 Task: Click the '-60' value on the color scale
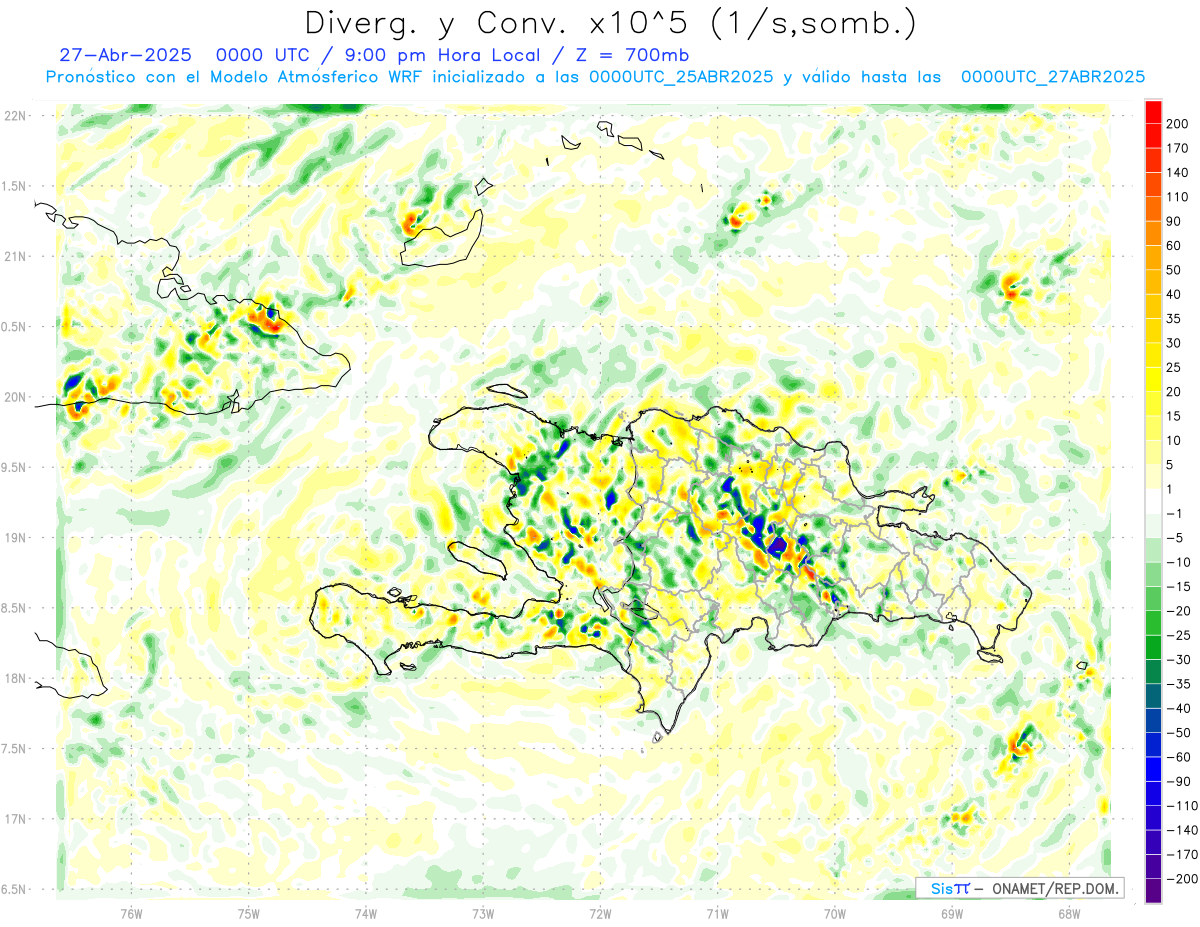[1179, 757]
